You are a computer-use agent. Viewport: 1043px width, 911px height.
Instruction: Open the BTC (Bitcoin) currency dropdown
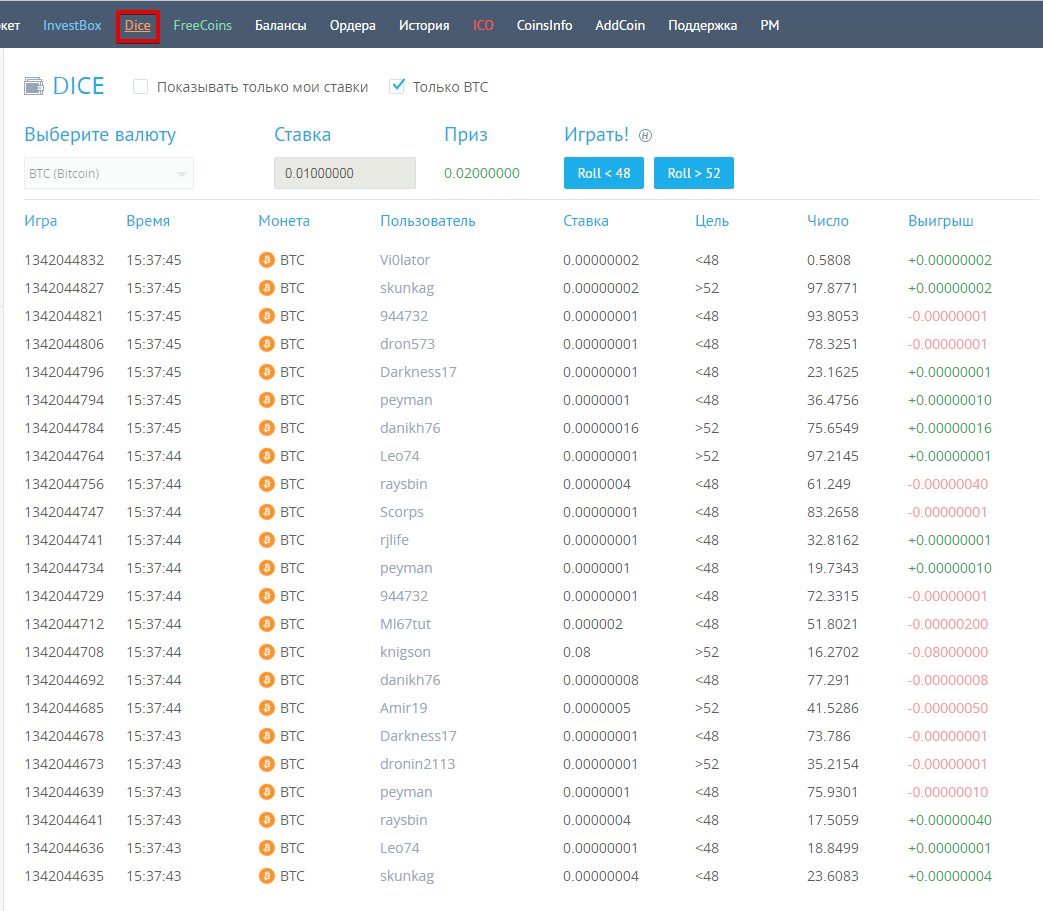click(x=109, y=174)
